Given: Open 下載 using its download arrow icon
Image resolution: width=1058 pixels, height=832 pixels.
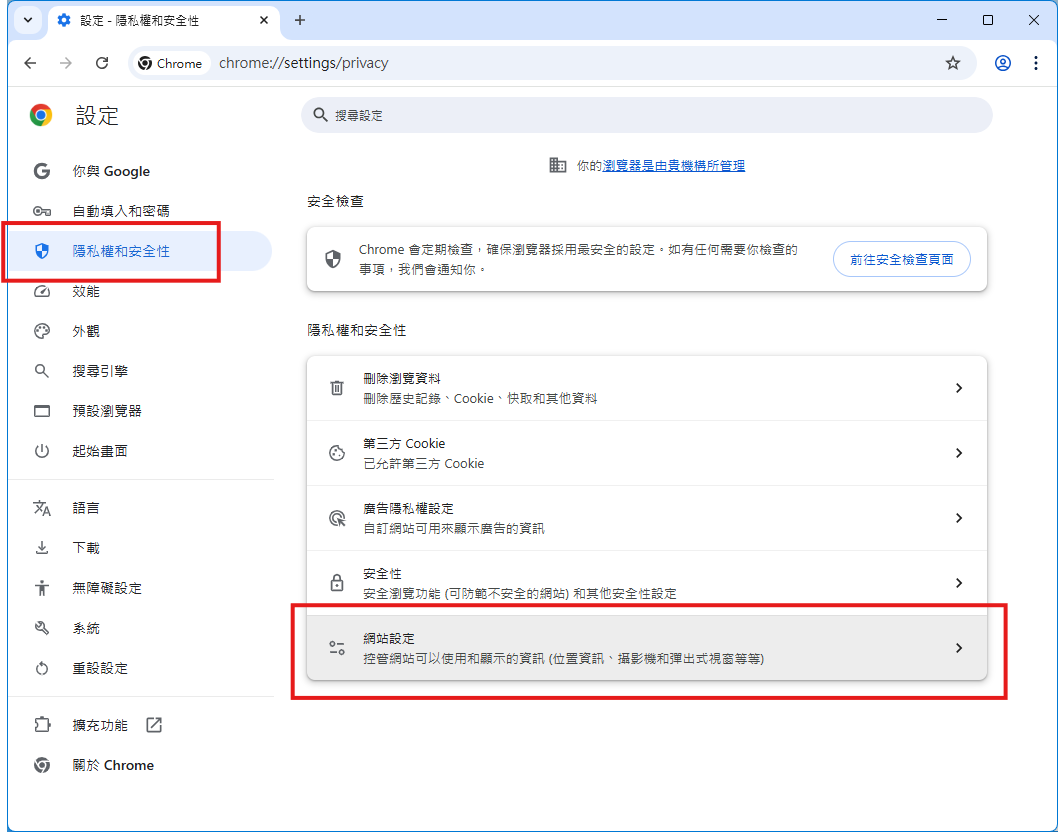Looking at the screenshot, I should click(x=42, y=548).
